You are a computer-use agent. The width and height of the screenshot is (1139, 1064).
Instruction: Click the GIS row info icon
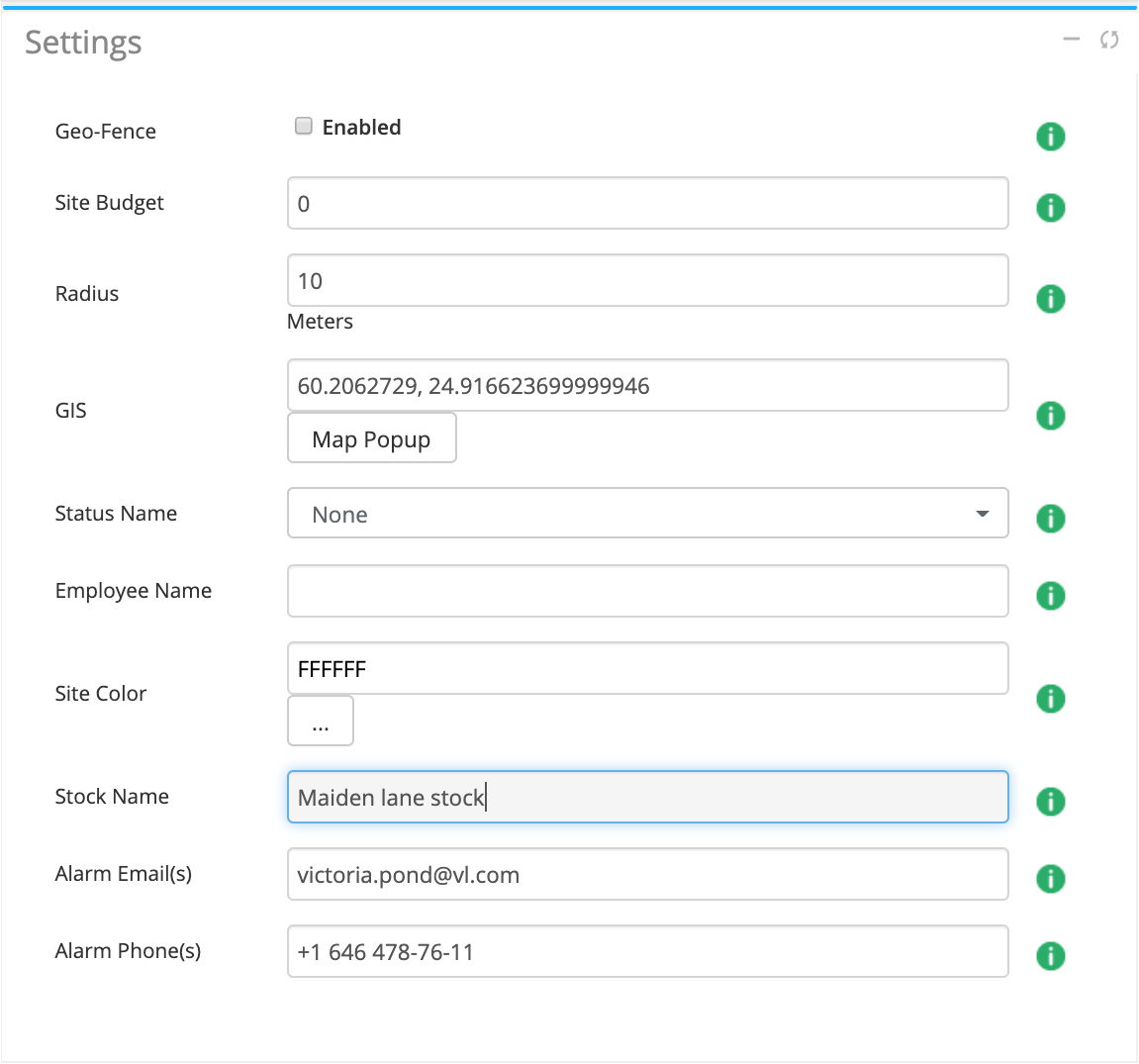point(1050,416)
